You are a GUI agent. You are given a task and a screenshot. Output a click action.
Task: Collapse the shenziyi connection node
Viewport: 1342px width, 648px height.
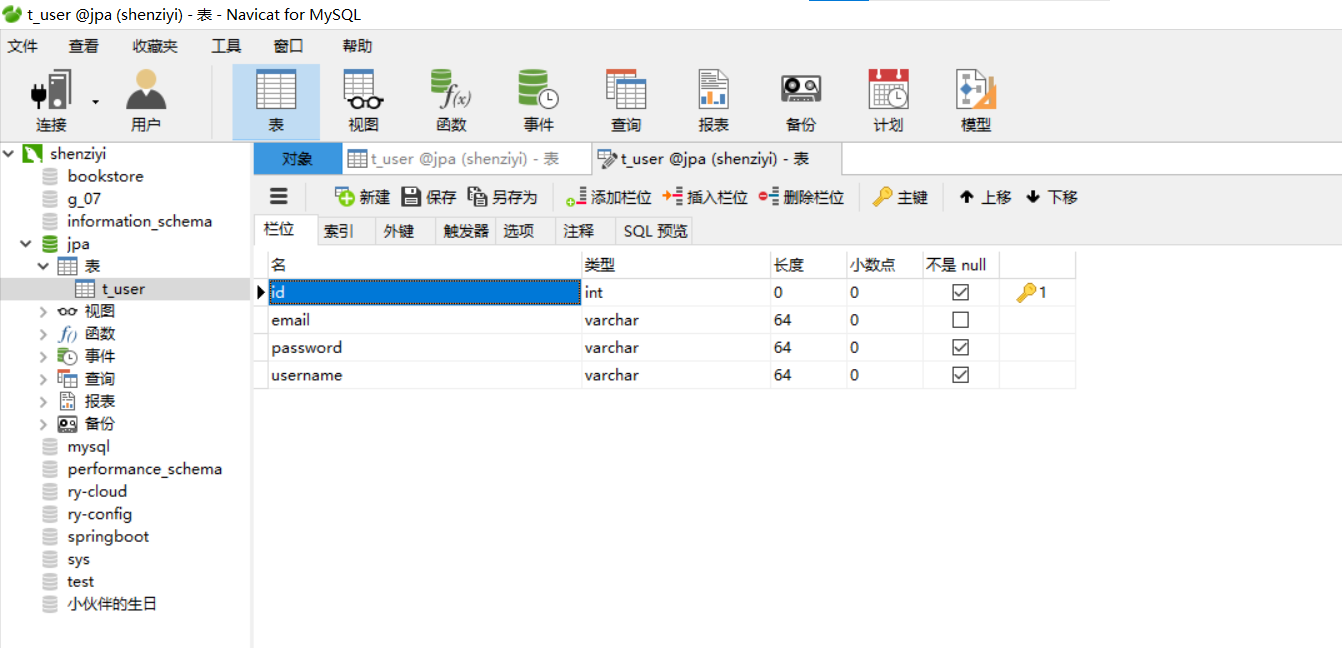click(x=9, y=153)
